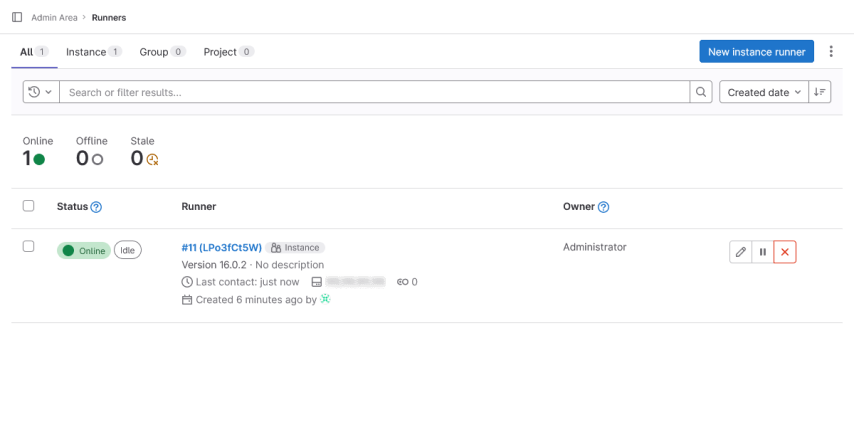Open the vertical ellipsis actions menu

pos(830,52)
